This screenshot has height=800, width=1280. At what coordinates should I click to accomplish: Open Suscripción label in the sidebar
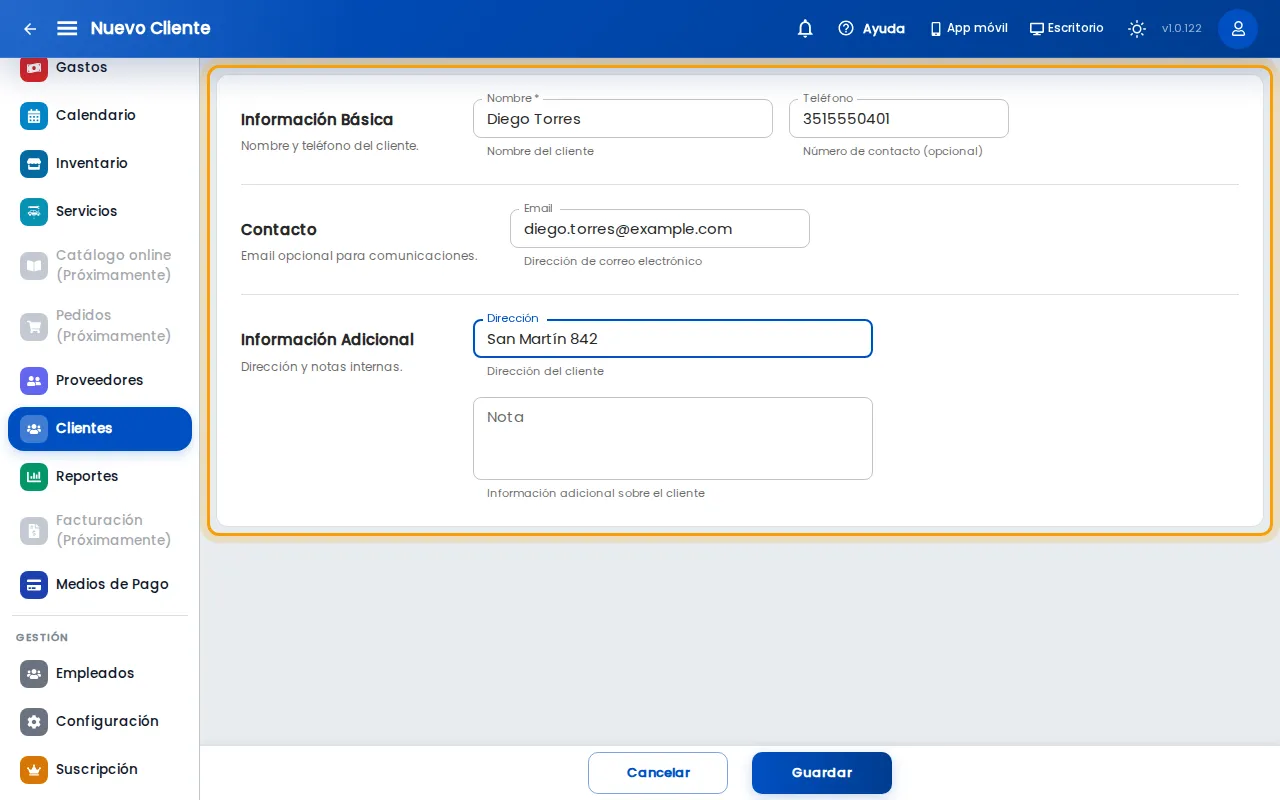point(97,769)
